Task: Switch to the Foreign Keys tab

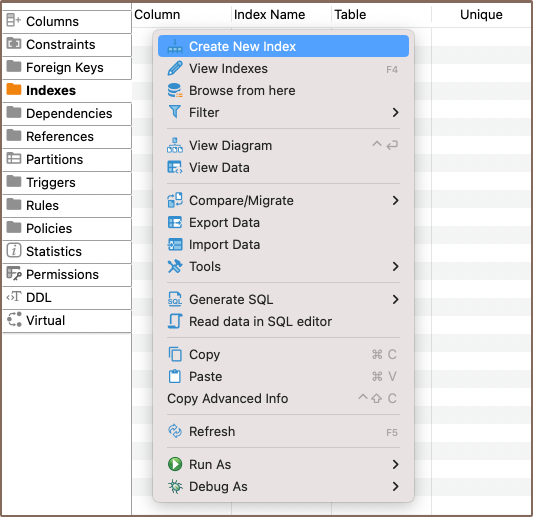Action: click(x=67, y=68)
